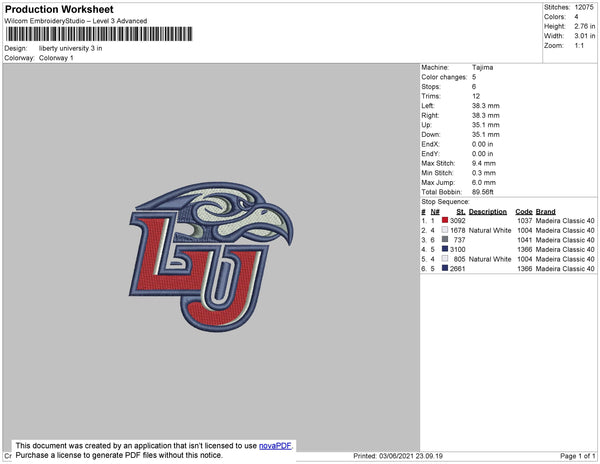Viewport: 600px width, 464px height.
Task: Select the 'Production Worksheet' heading
Action: (59, 10)
